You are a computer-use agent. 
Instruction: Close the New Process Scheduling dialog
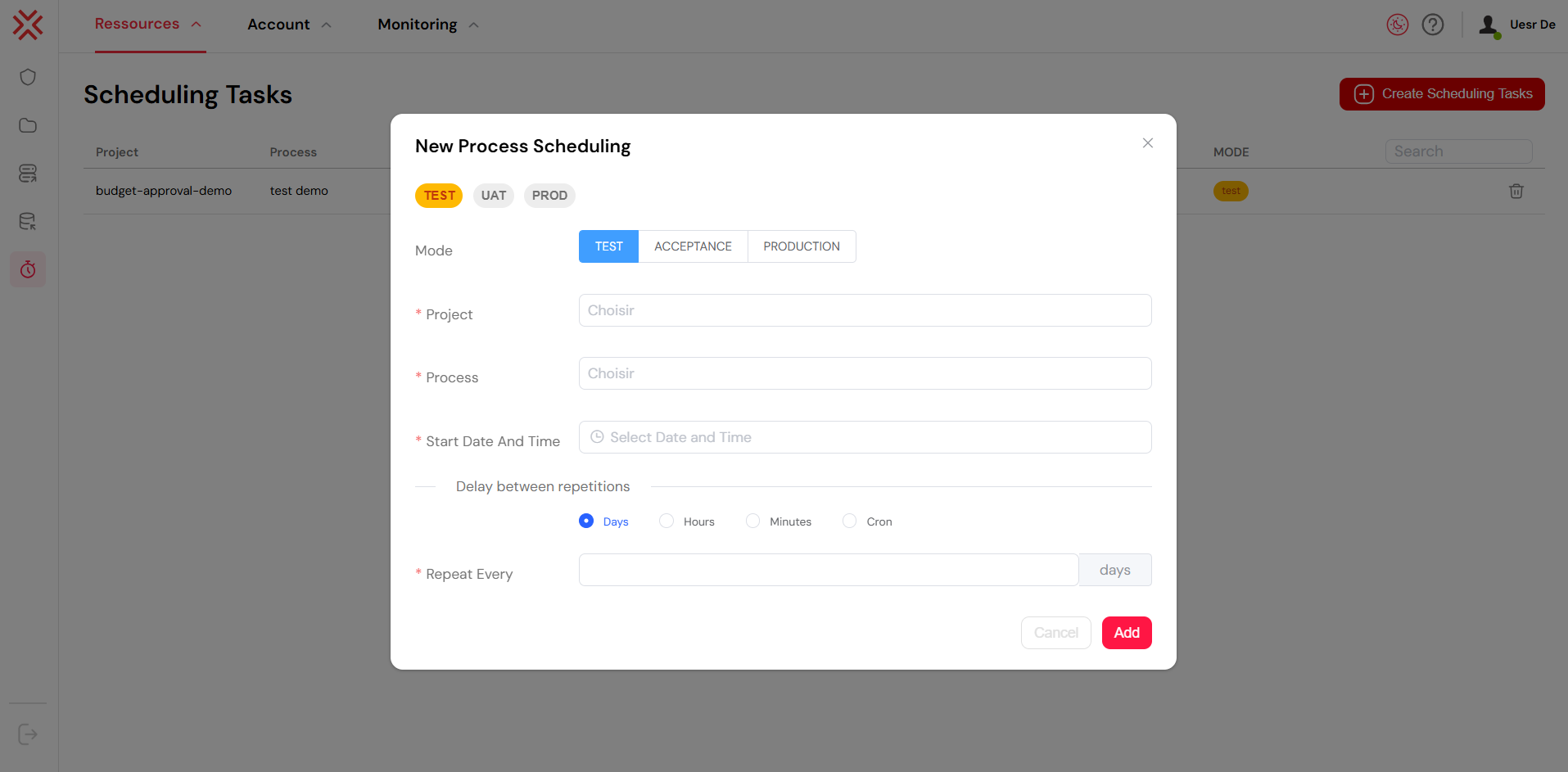pos(1148,143)
